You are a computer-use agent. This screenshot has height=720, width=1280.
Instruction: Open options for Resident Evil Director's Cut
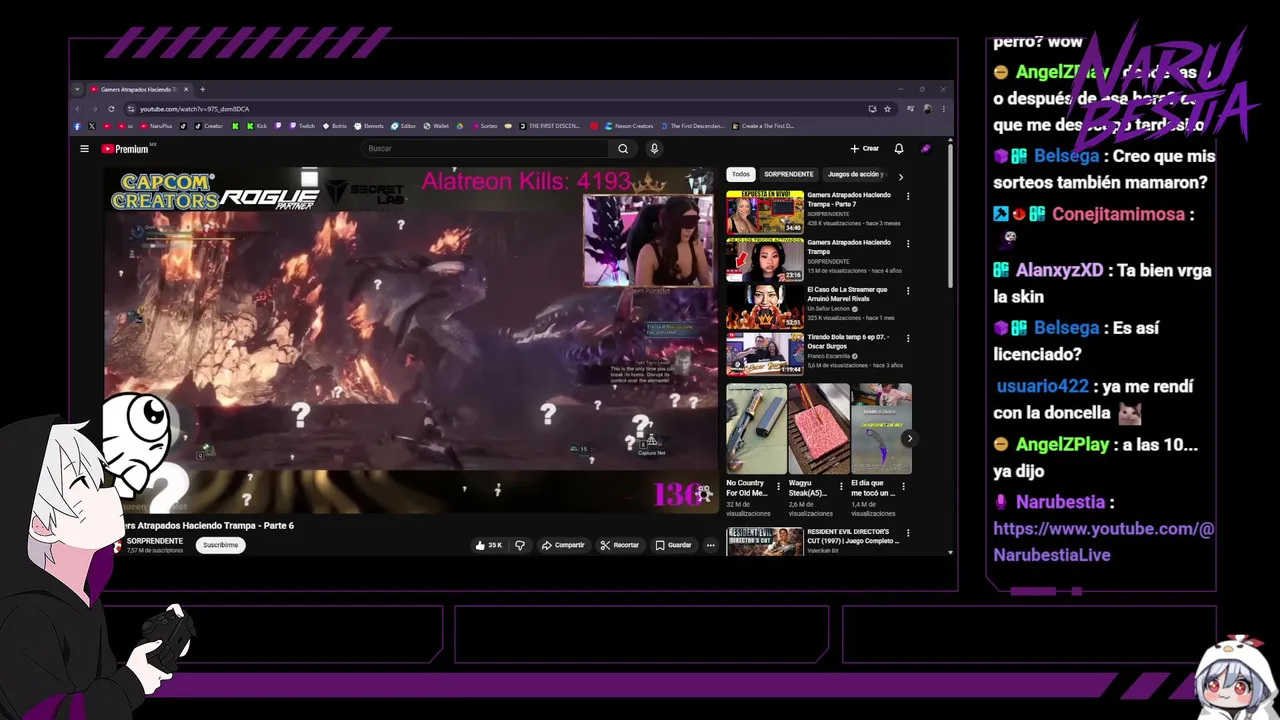tap(908, 533)
